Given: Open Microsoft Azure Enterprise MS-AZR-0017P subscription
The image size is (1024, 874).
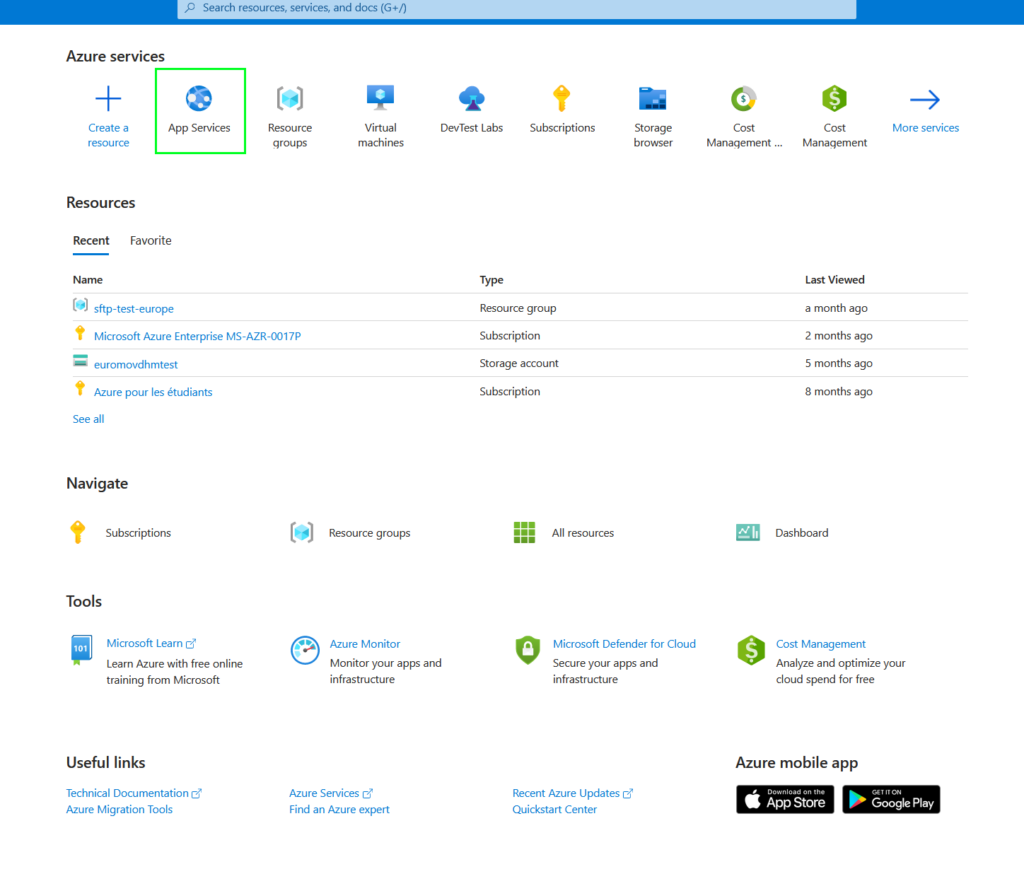Looking at the screenshot, I should (x=197, y=336).
